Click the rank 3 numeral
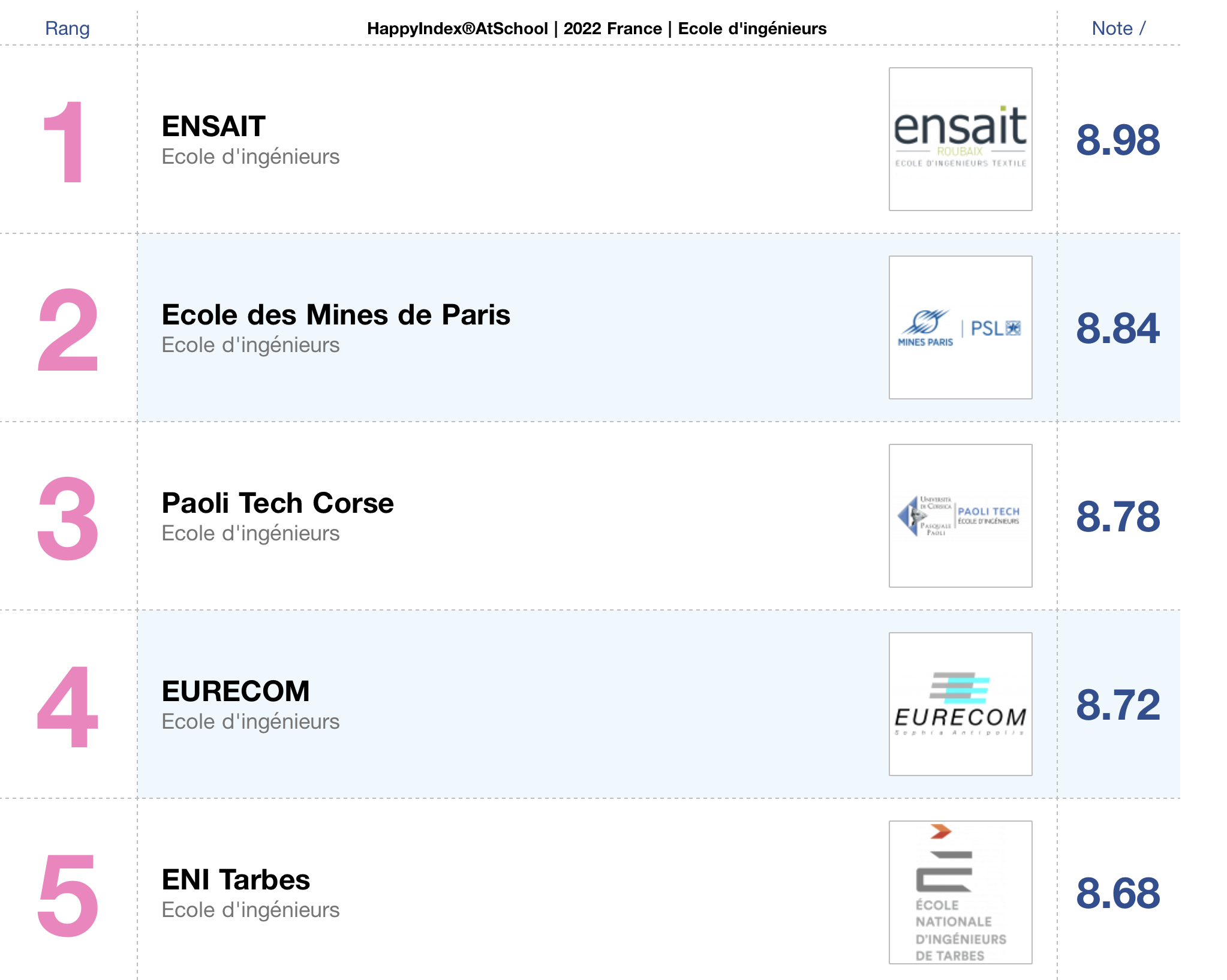This screenshot has width=1227, height=980. [x=68, y=518]
